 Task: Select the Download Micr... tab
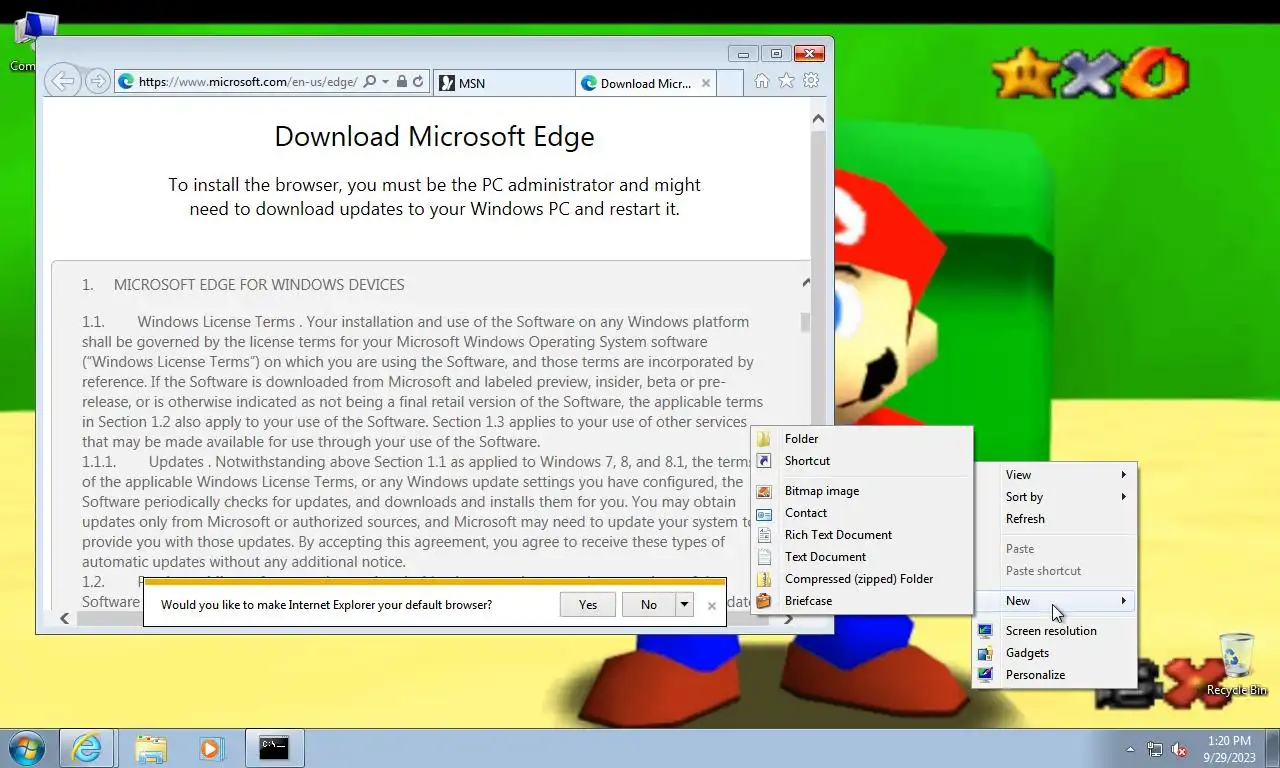(646, 83)
